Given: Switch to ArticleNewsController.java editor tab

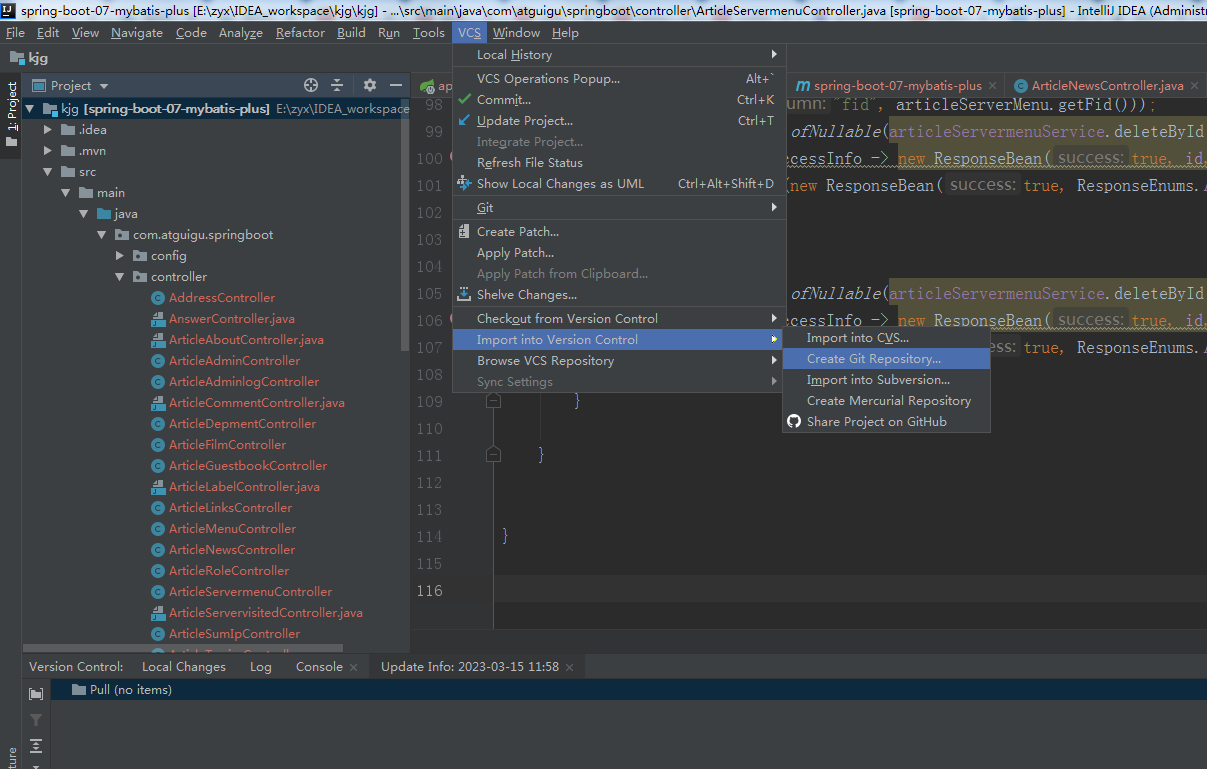Looking at the screenshot, I should coord(1106,86).
